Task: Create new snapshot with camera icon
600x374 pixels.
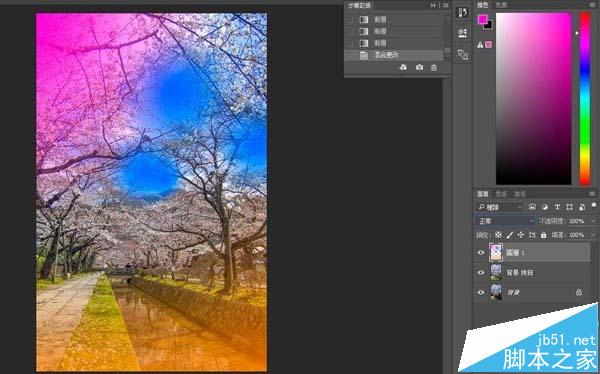Action: 419,67
